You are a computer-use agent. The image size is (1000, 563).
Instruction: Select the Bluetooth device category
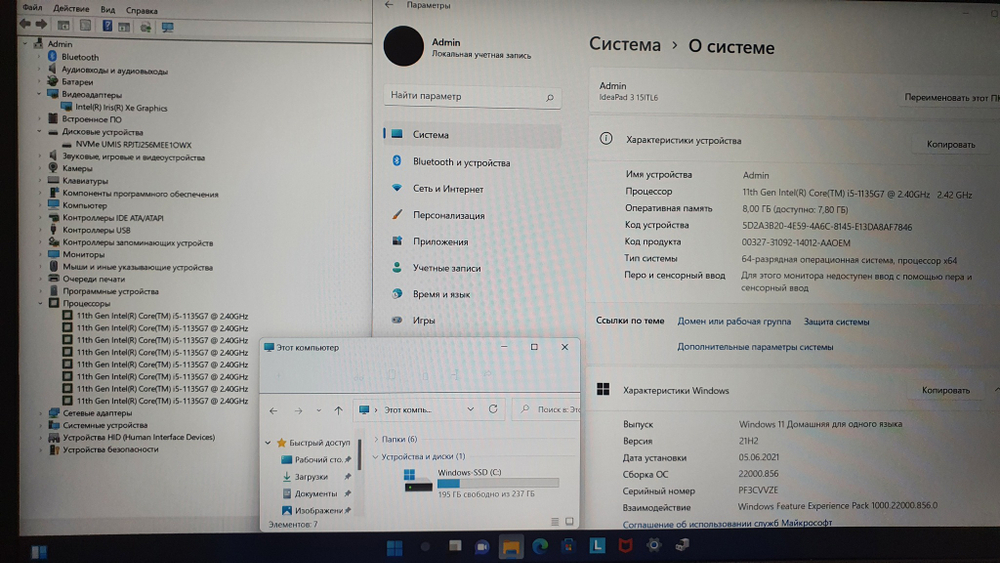(x=80, y=57)
